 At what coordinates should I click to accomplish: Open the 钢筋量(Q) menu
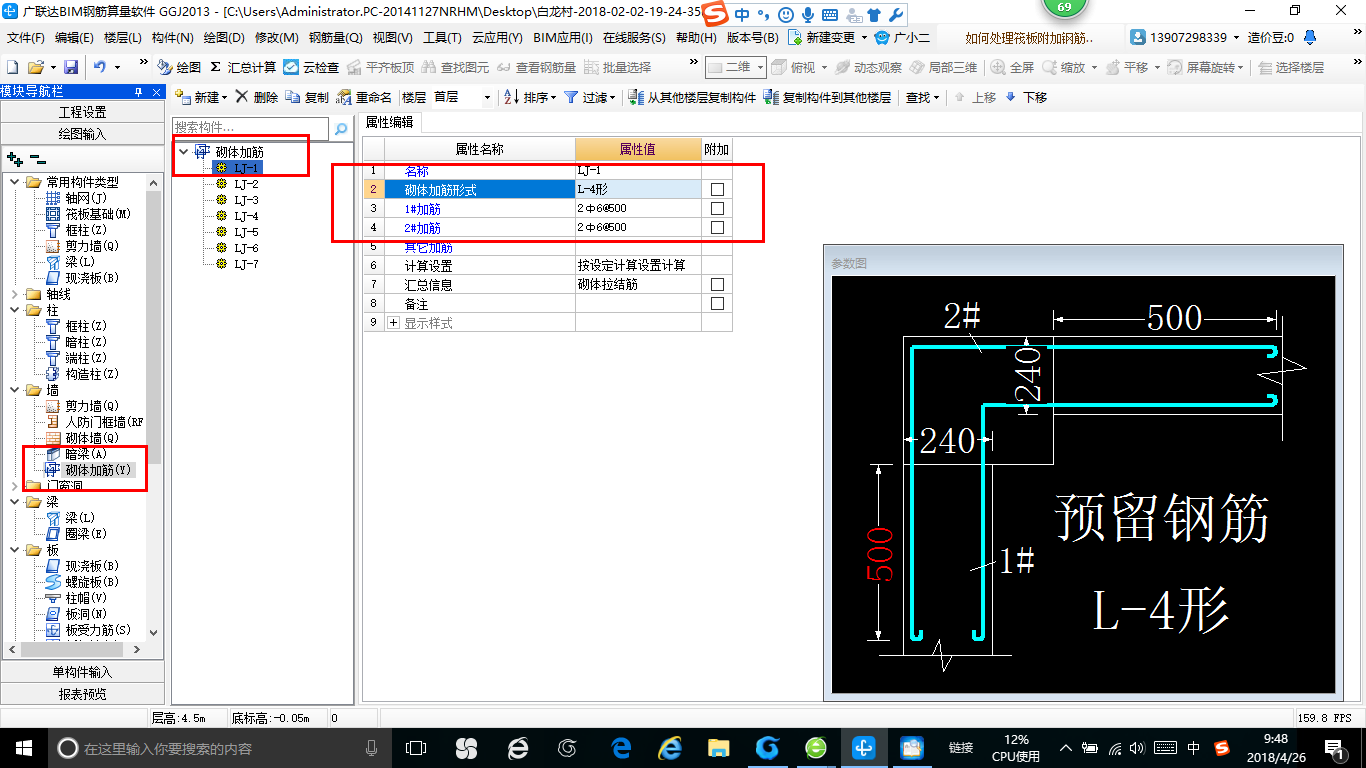[335, 38]
